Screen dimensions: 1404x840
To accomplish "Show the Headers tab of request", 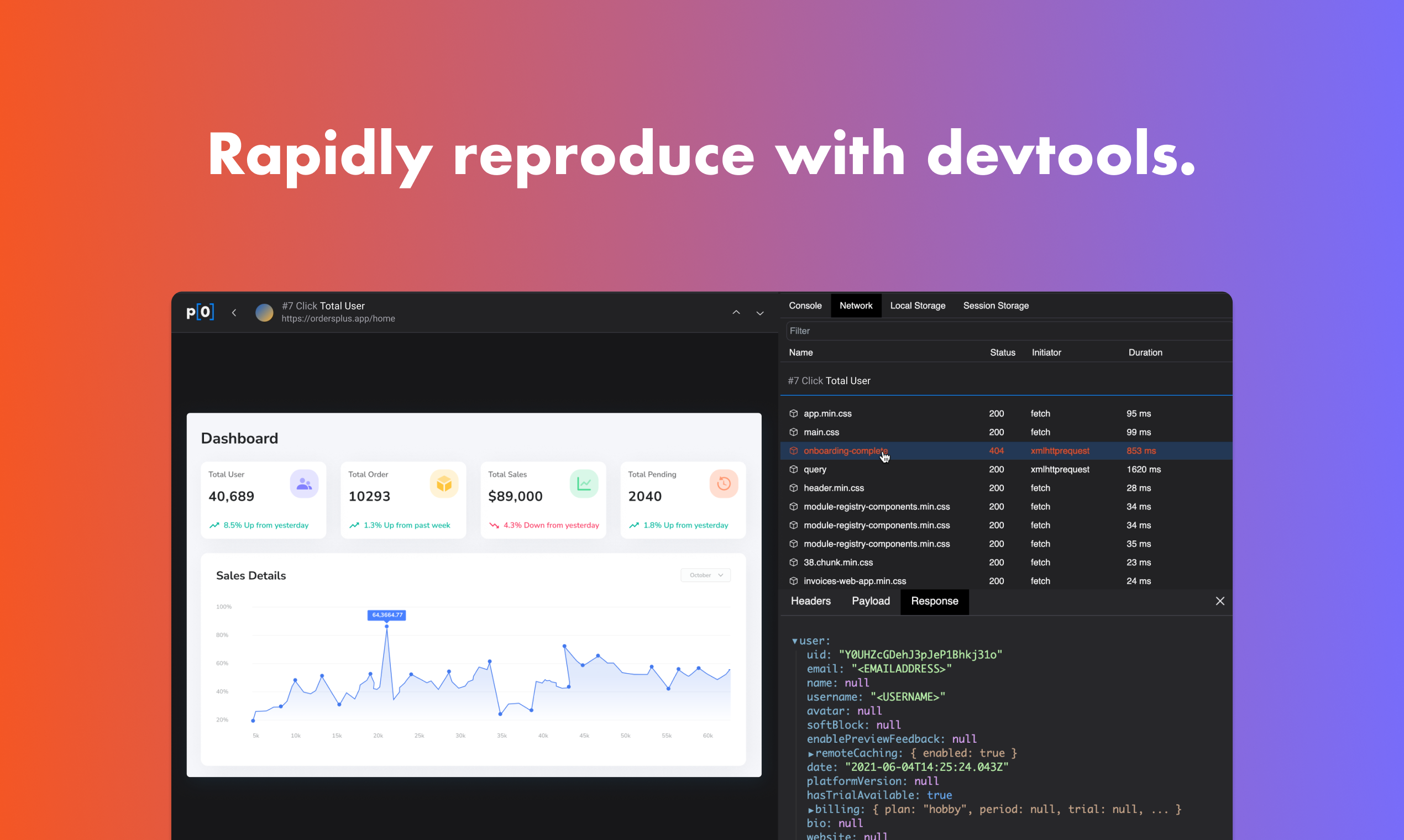I will coord(810,601).
